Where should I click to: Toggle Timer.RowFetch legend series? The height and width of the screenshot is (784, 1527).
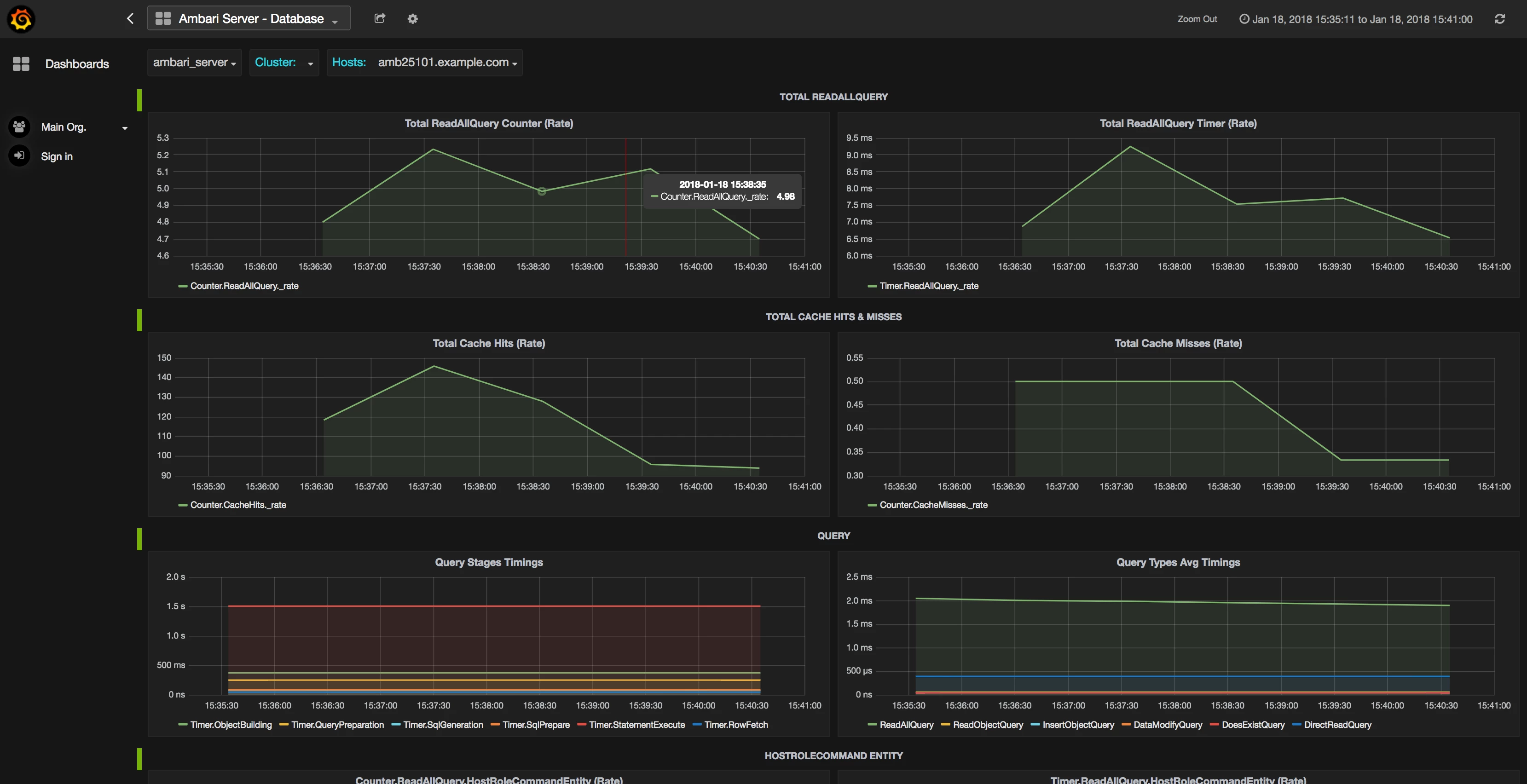[735, 725]
